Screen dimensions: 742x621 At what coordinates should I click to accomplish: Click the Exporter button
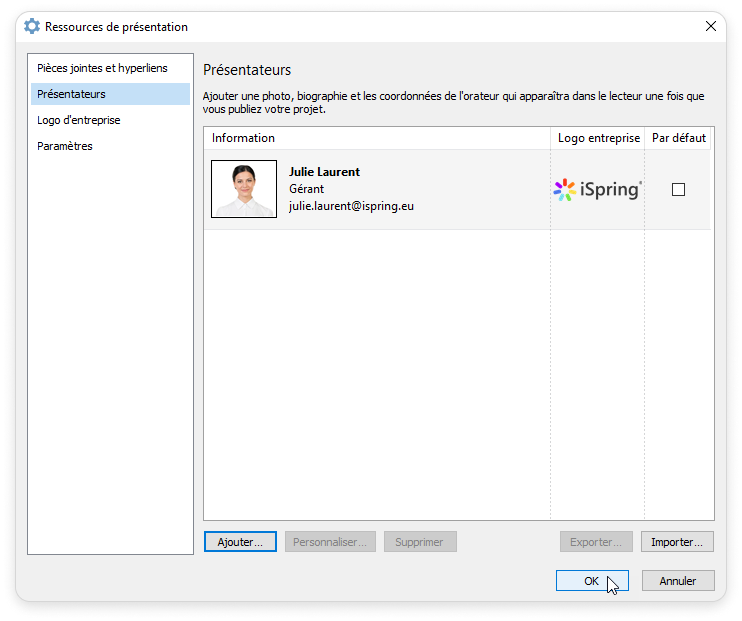[x=596, y=542]
